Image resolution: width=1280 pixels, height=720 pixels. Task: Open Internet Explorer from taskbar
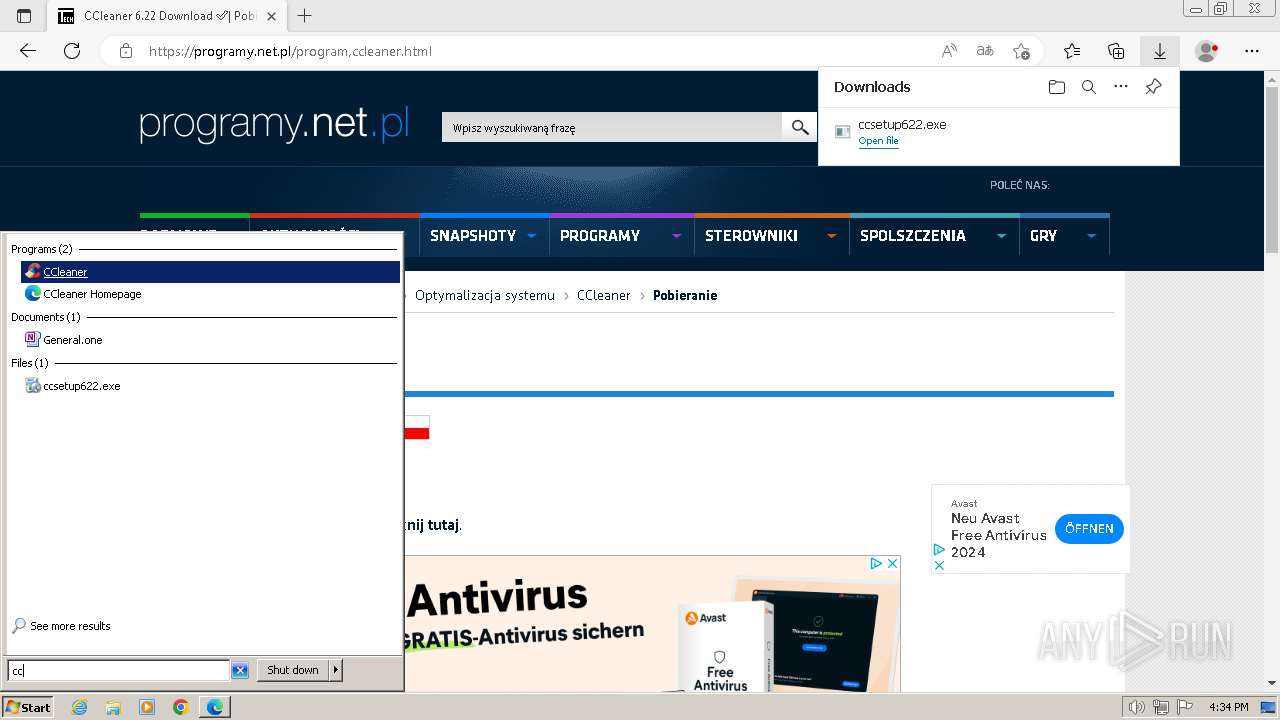[79, 707]
